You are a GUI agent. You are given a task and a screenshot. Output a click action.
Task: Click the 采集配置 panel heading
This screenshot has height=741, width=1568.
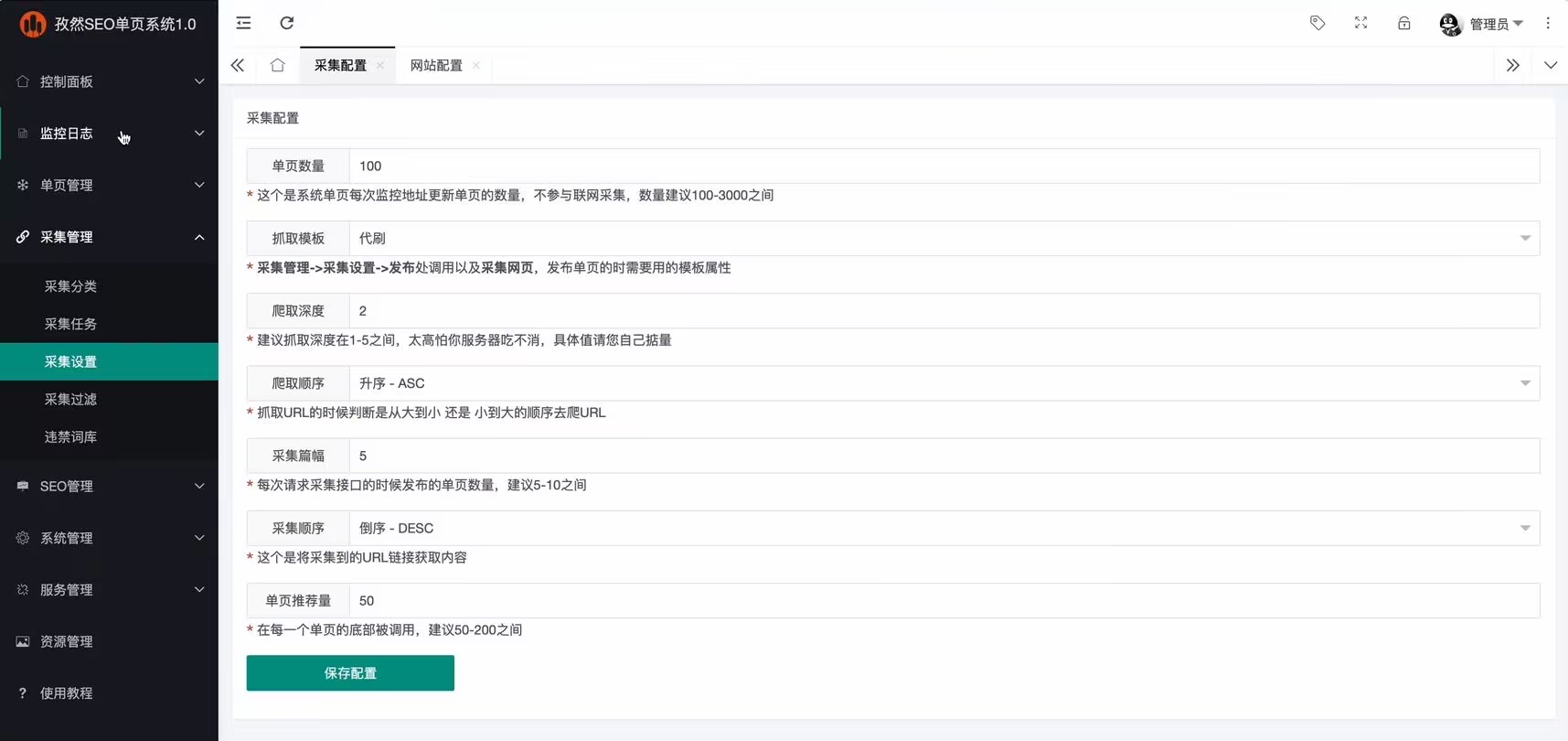272,118
